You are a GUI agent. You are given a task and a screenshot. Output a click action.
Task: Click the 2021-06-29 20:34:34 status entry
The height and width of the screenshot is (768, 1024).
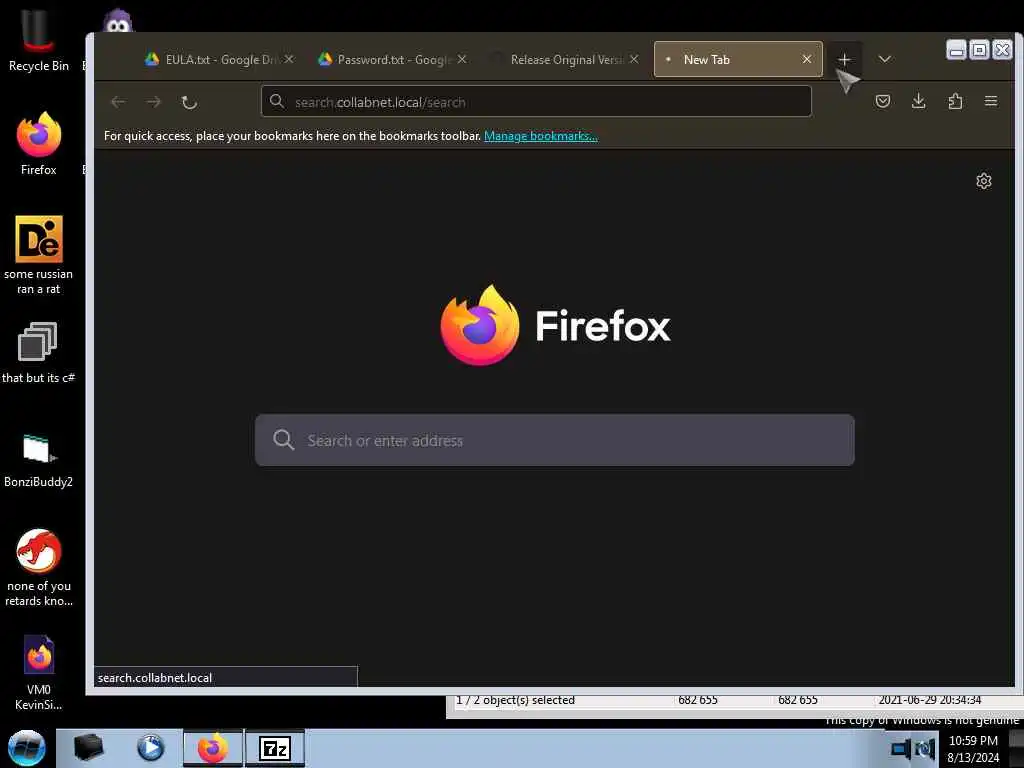pos(929,700)
